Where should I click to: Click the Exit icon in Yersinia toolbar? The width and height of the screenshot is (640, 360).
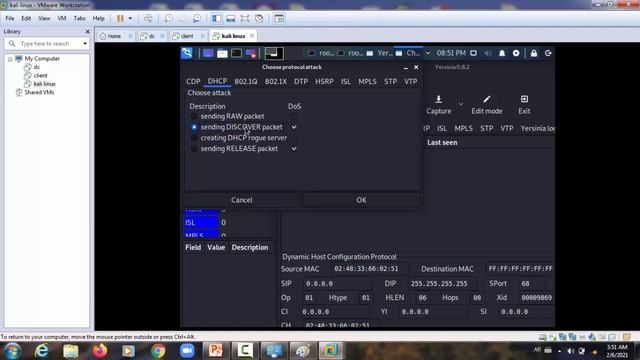pyautogui.click(x=524, y=99)
